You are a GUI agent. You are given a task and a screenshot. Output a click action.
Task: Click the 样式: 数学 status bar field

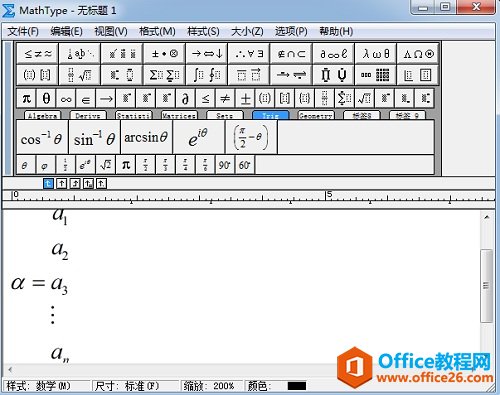tap(47, 386)
